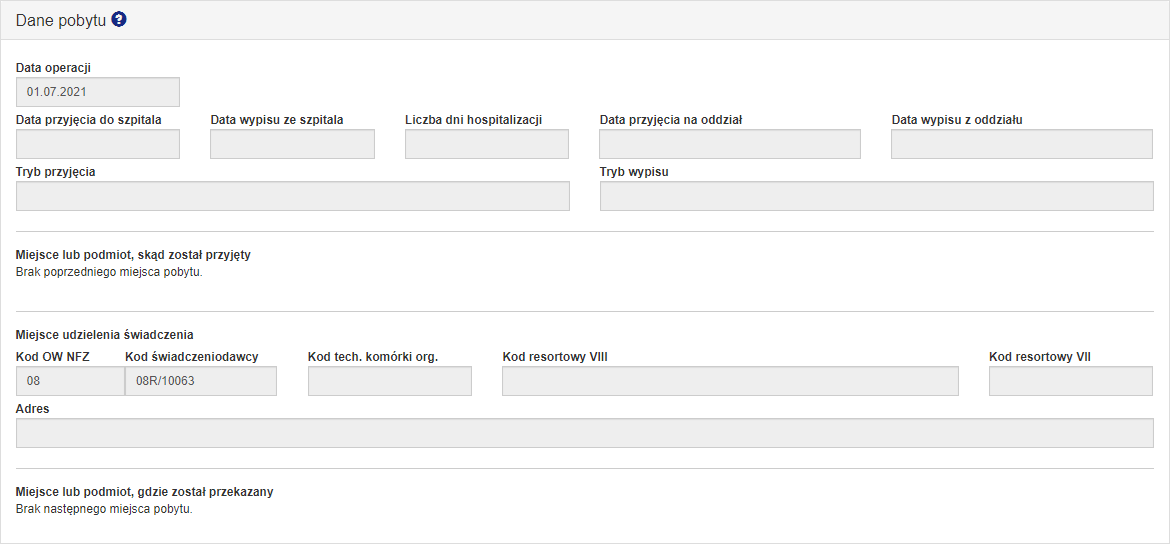Image resolution: width=1170 pixels, height=544 pixels.
Task: Click the Dane pobytu section header
Action: (x=61, y=20)
